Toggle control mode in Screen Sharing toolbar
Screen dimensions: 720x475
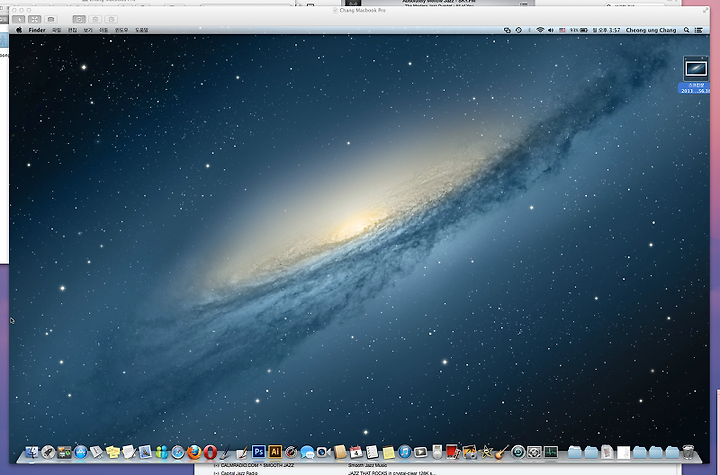18,19
